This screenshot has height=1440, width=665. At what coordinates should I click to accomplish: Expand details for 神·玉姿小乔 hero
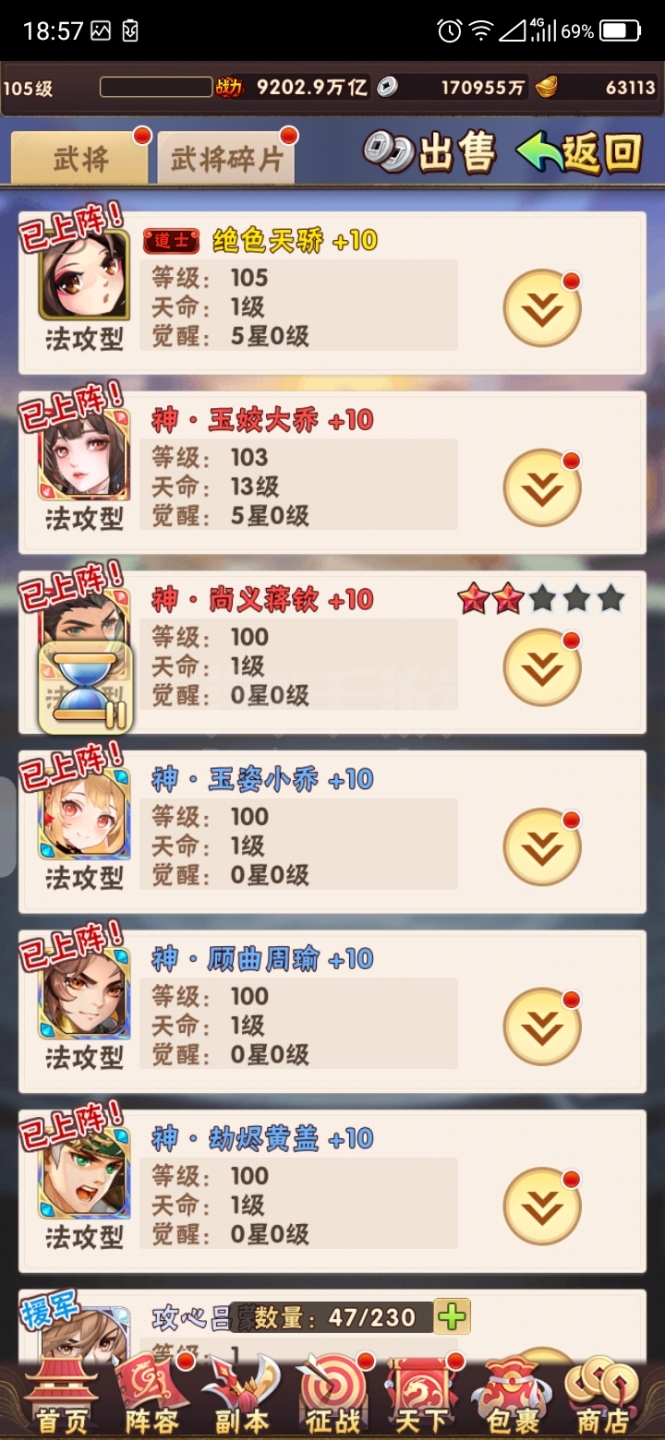543,848
